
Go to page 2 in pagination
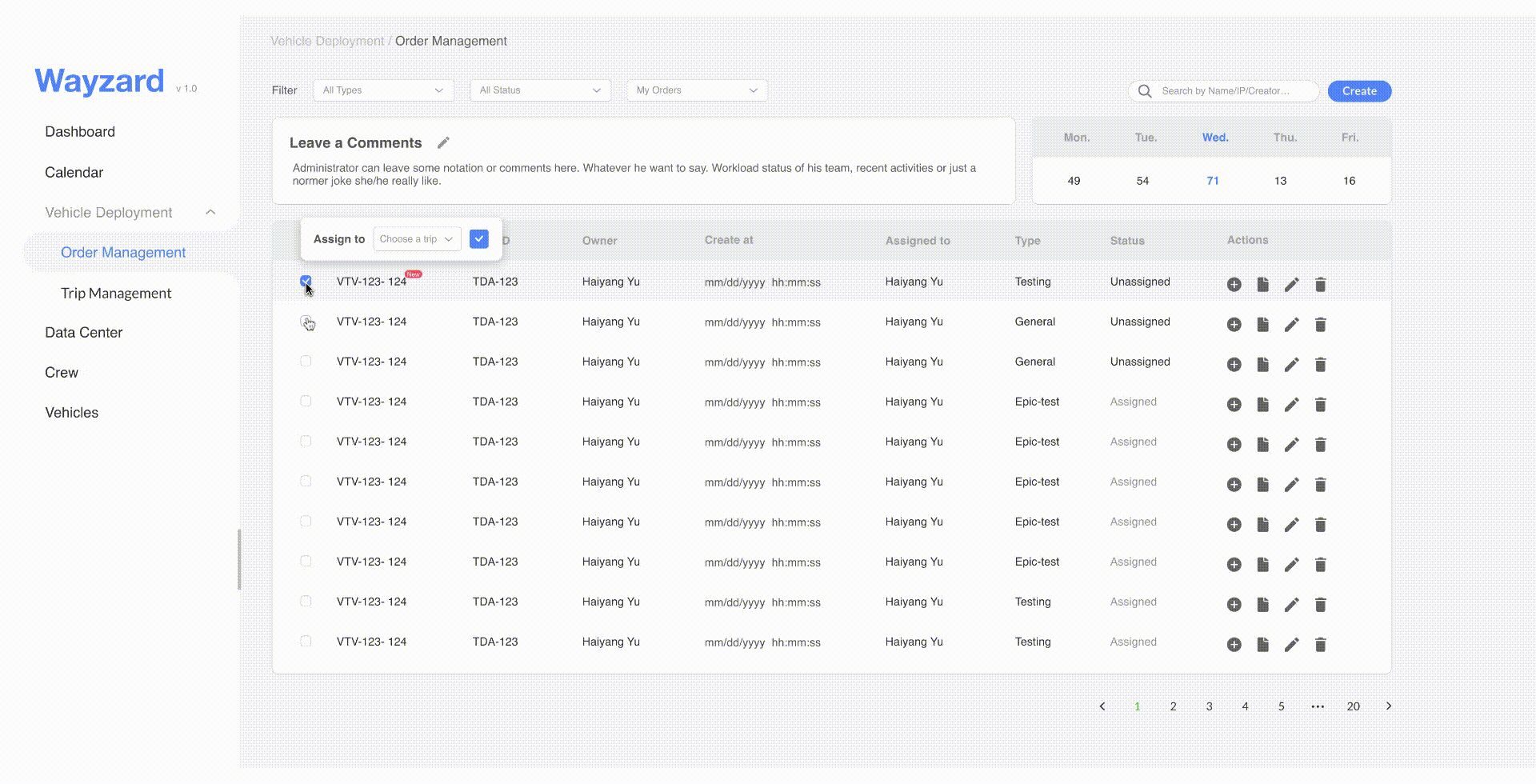pyautogui.click(x=1173, y=706)
